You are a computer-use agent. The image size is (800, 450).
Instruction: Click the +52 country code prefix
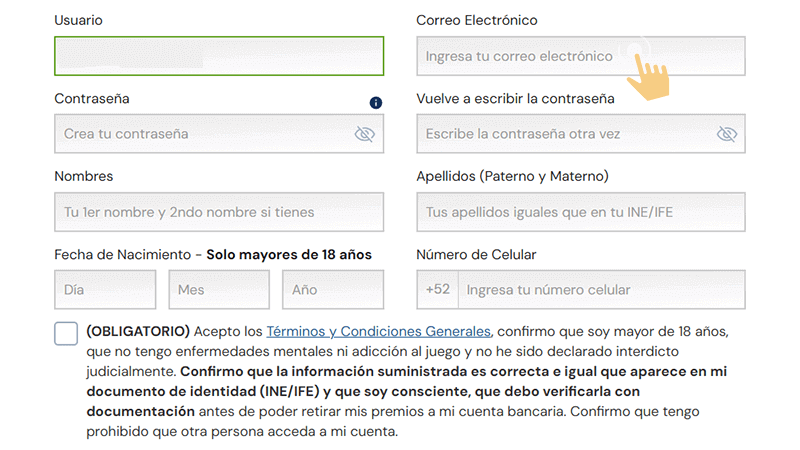tap(437, 290)
